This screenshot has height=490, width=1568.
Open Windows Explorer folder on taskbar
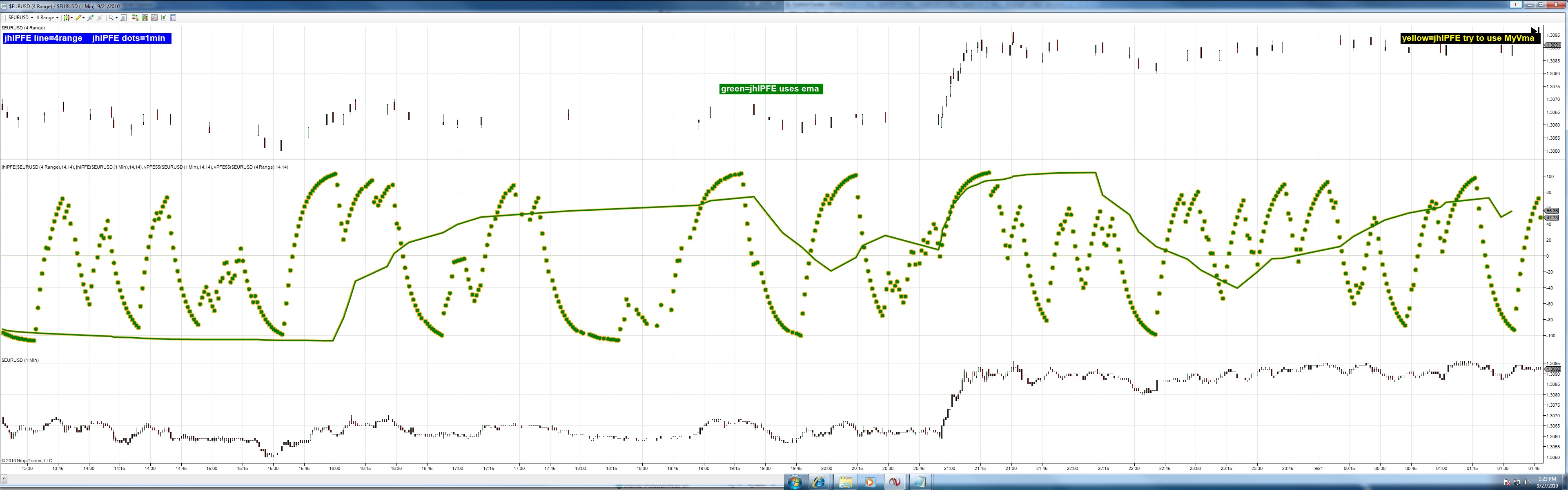[845, 483]
